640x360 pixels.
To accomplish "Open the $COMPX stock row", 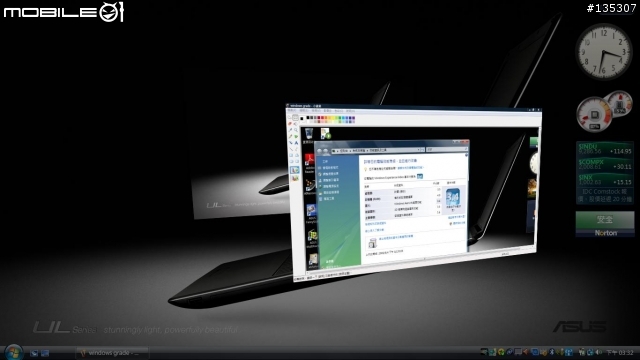I will point(605,164).
